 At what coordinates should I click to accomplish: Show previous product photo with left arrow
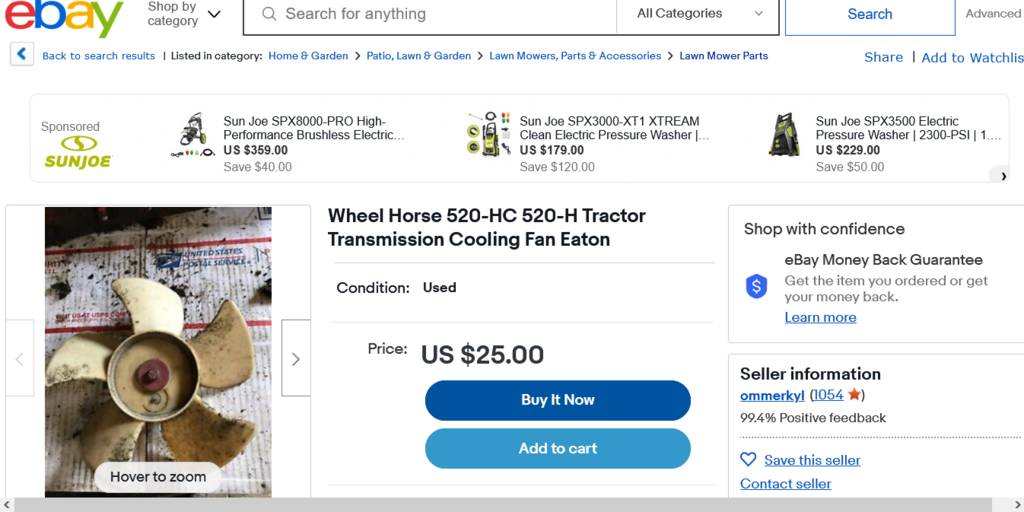click(x=20, y=359)
